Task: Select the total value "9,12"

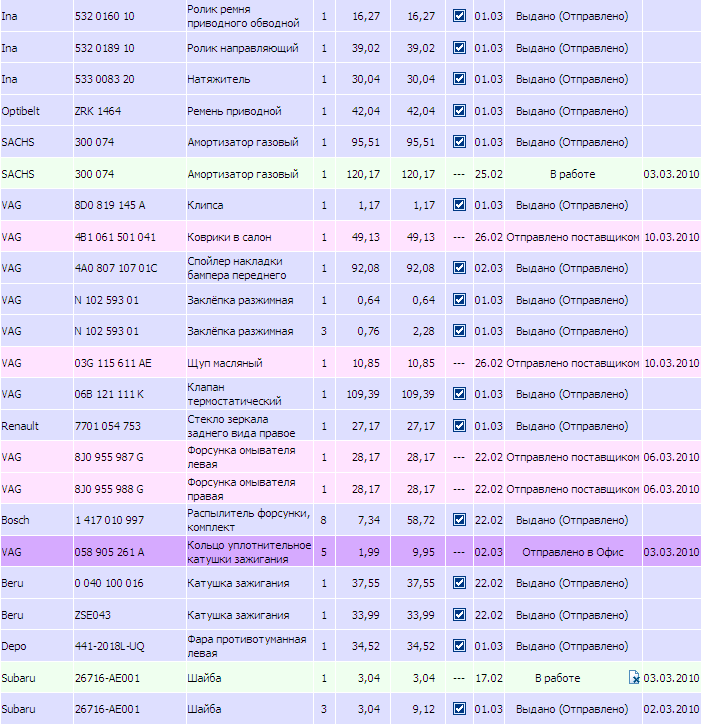Action: (x=424, y=709)
